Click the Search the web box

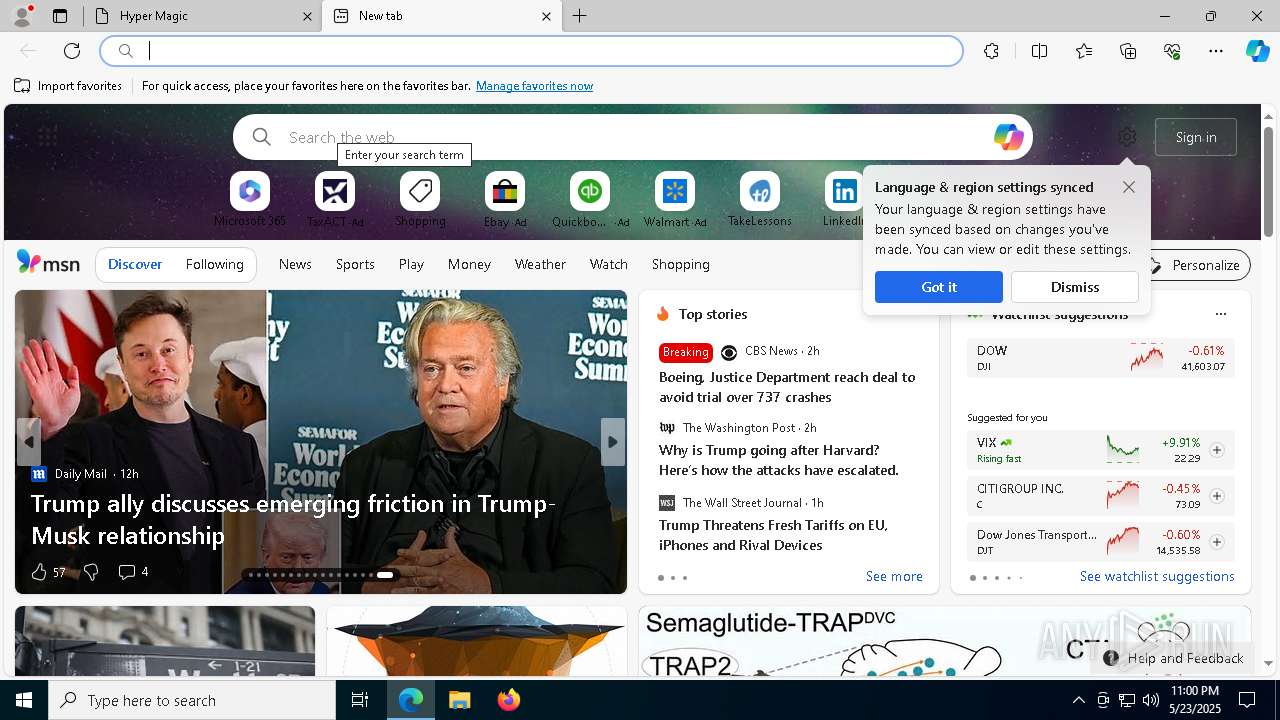point(633,137)
